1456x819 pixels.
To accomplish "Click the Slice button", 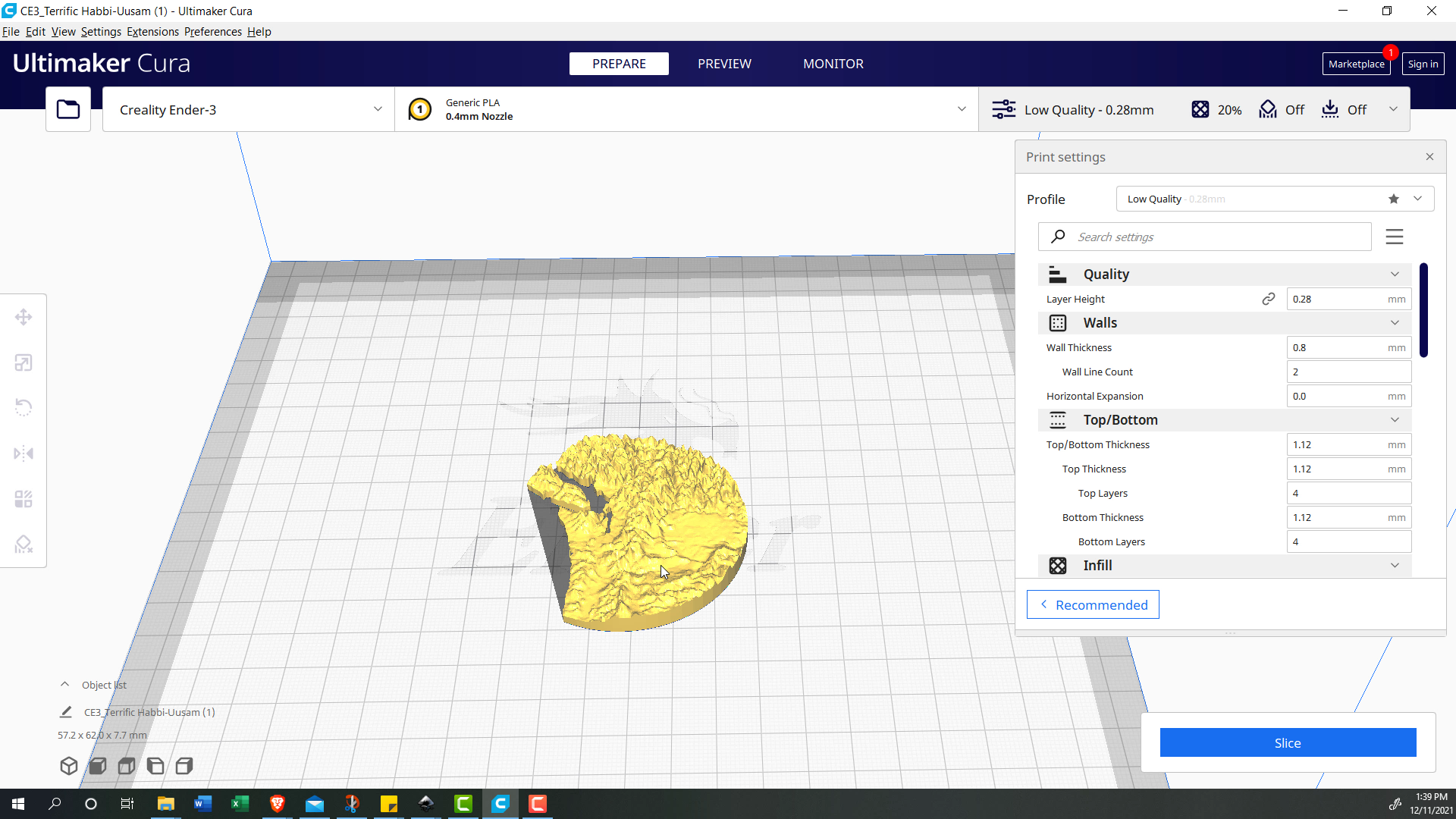I will click(x=1287, y=742).
